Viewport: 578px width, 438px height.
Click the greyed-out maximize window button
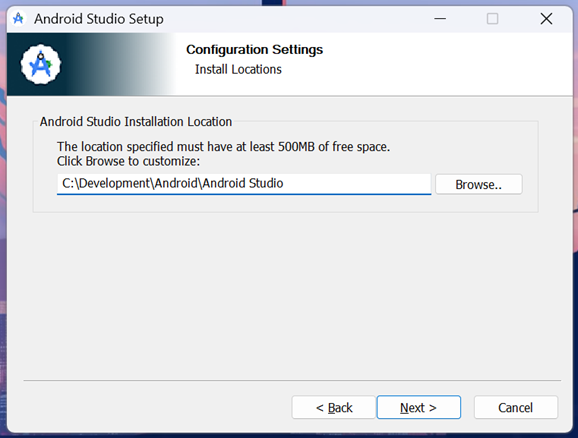tap(492, 18)
